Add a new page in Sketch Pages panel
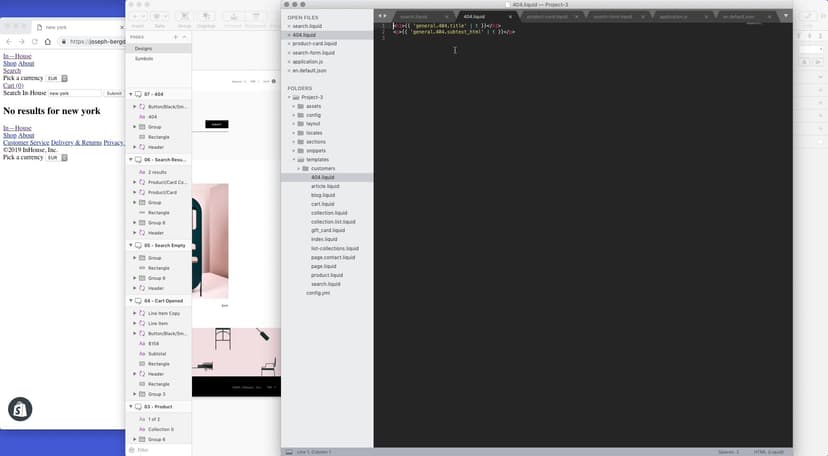 coord(176,37)
